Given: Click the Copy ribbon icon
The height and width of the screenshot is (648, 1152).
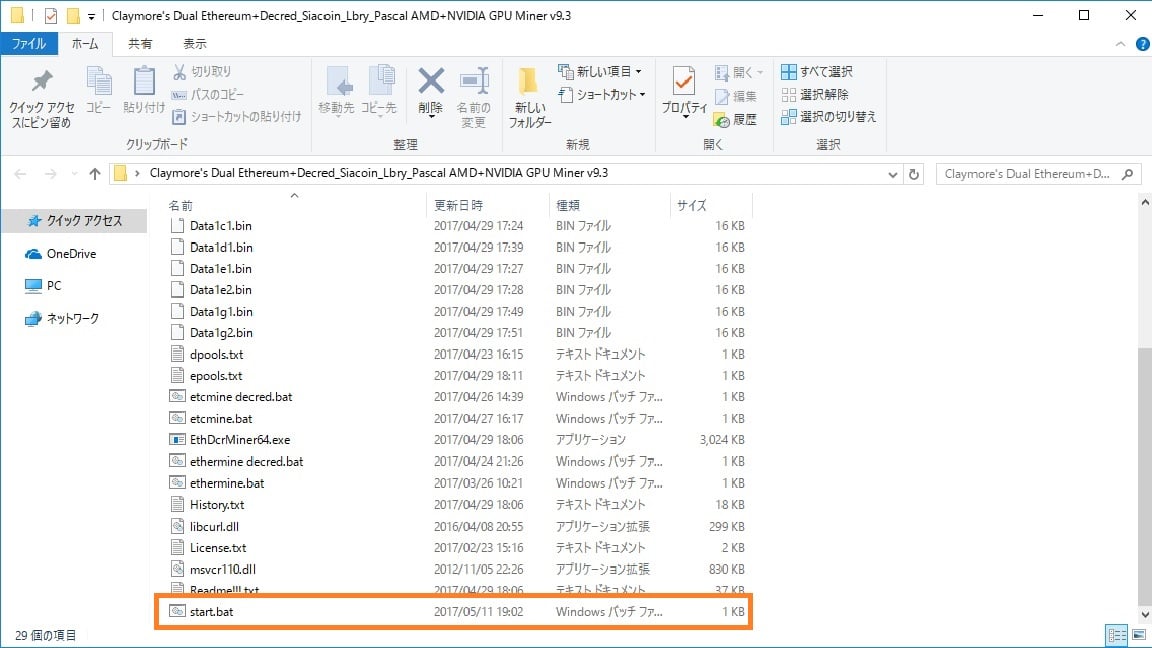Looking at the screenshot, I should click(98, 90).
